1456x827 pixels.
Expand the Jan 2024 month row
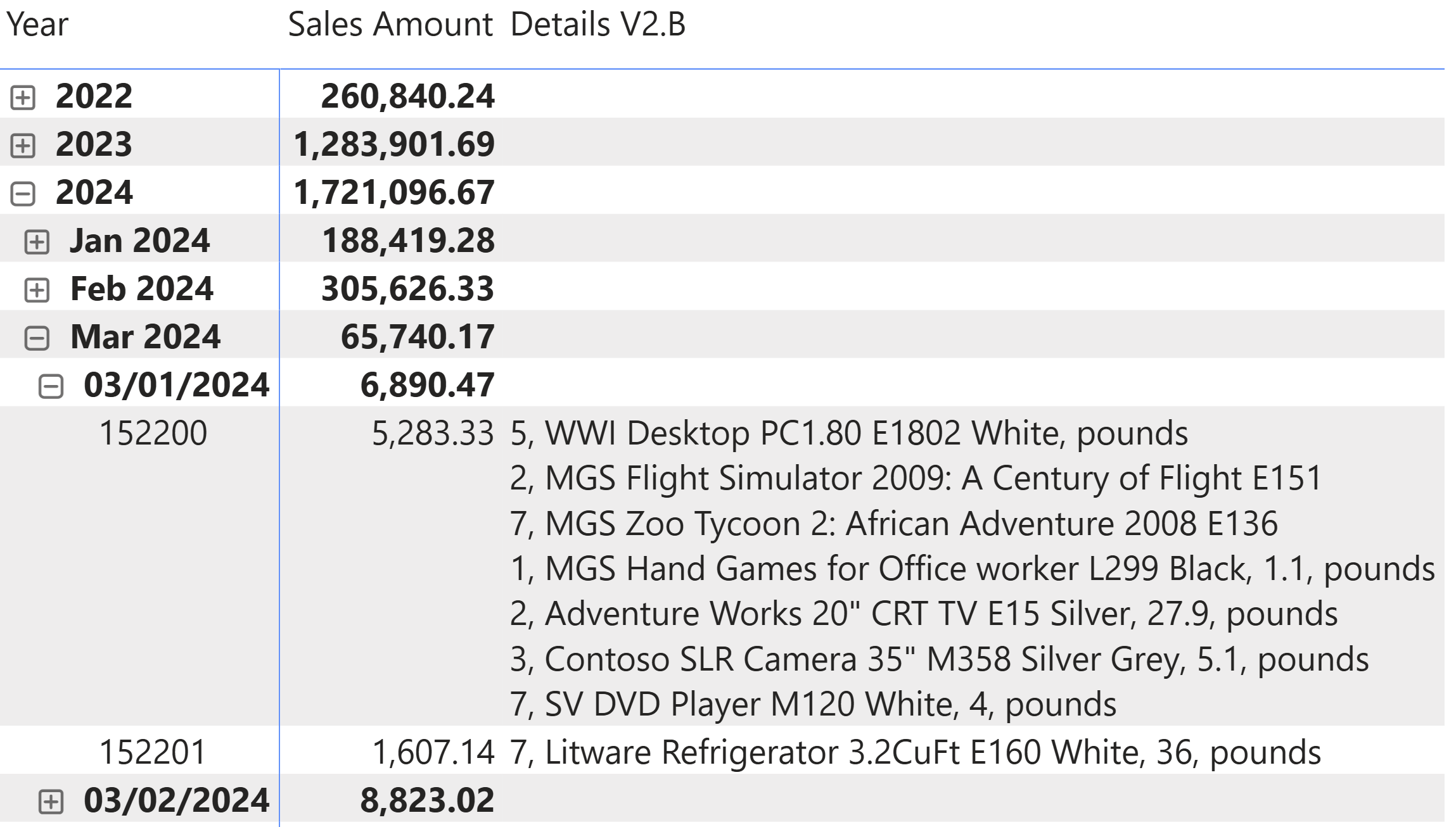(37, 242)
